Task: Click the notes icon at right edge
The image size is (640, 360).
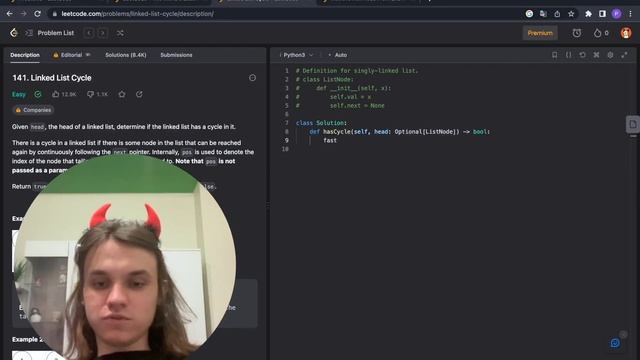Action: click(x=633, y=124)
